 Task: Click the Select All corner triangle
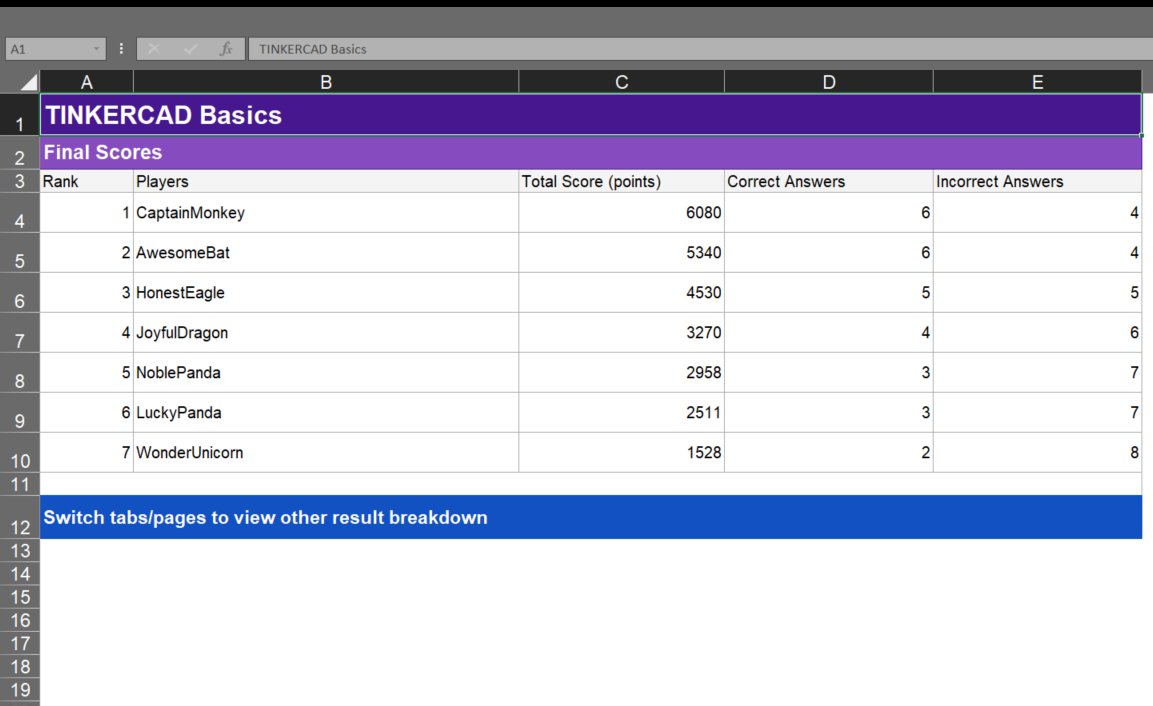pyautogui.click(x=28, y=82)
